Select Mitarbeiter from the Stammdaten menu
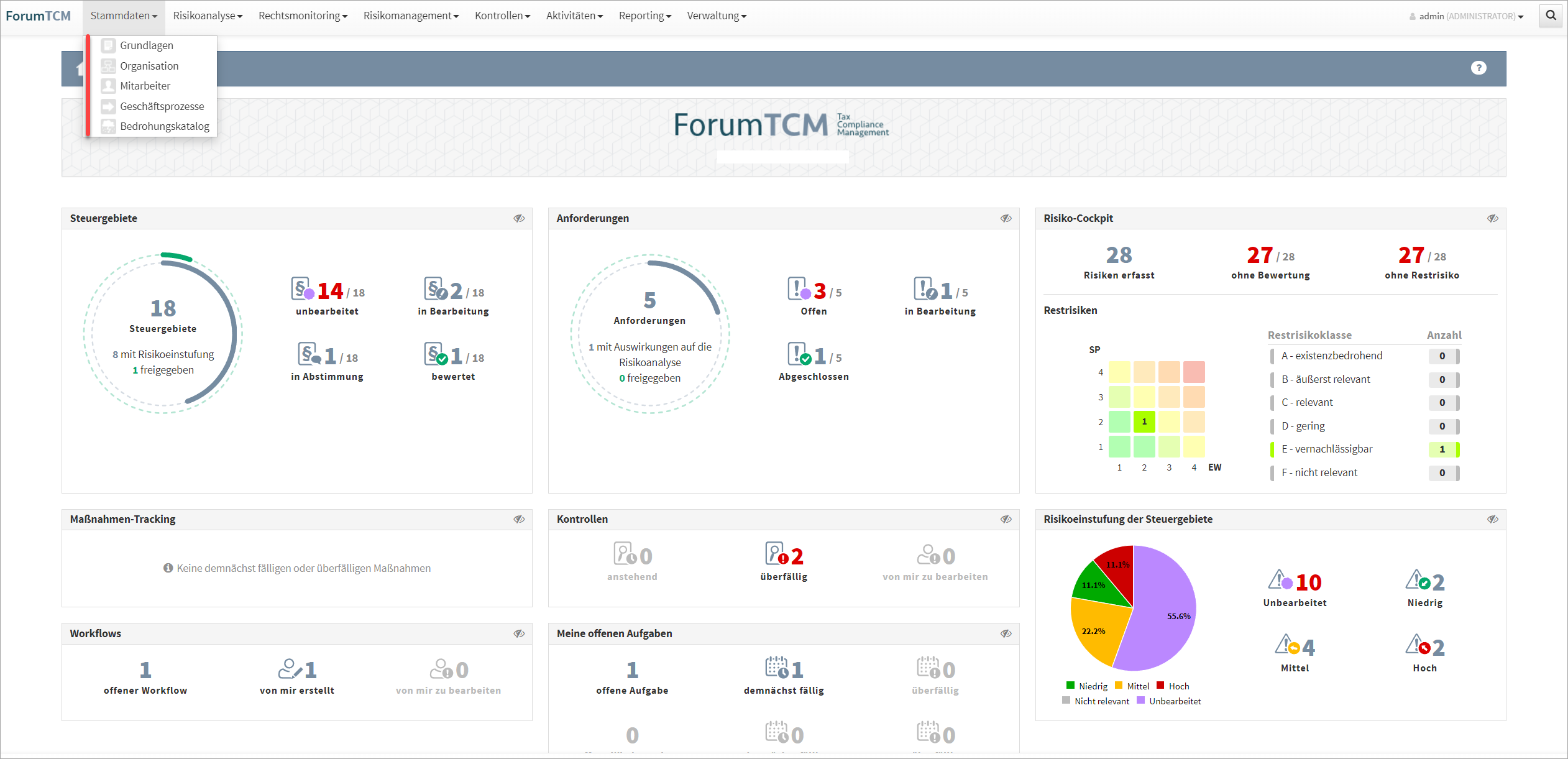Screen dimensions: 1568x759 (x=145, y=86)
